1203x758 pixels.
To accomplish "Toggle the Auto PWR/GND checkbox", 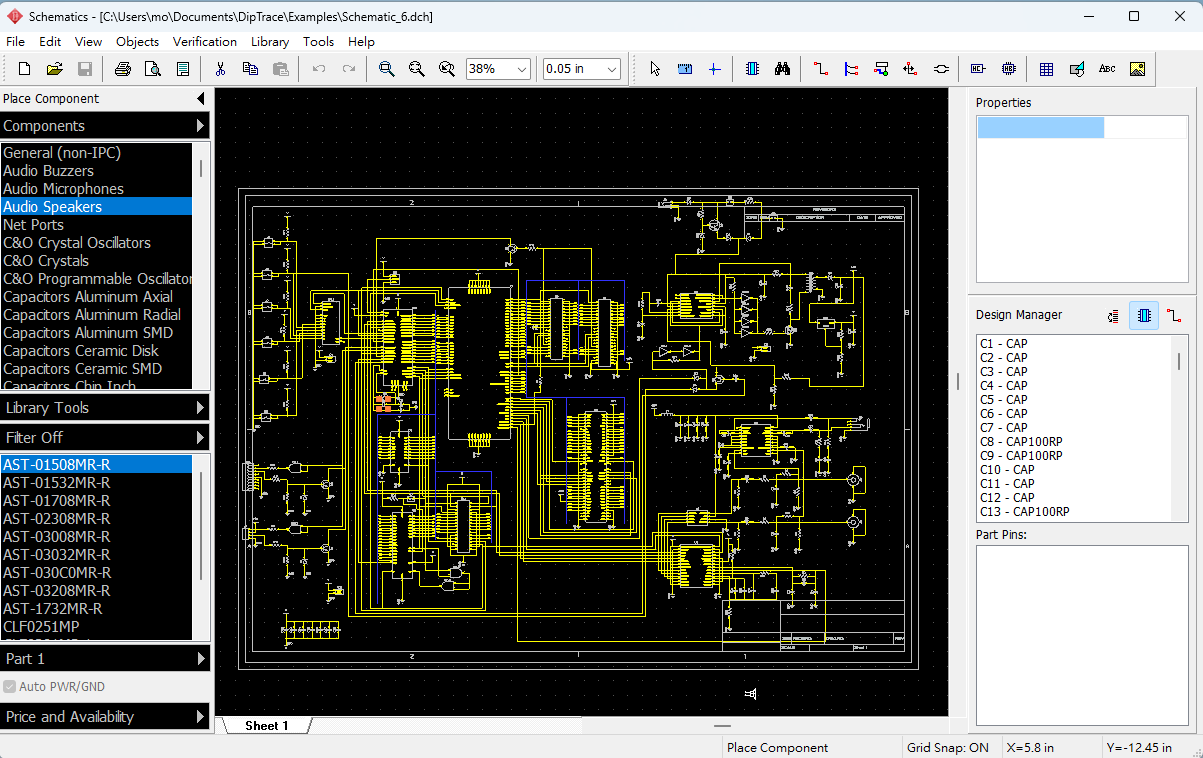I will 10,687.
